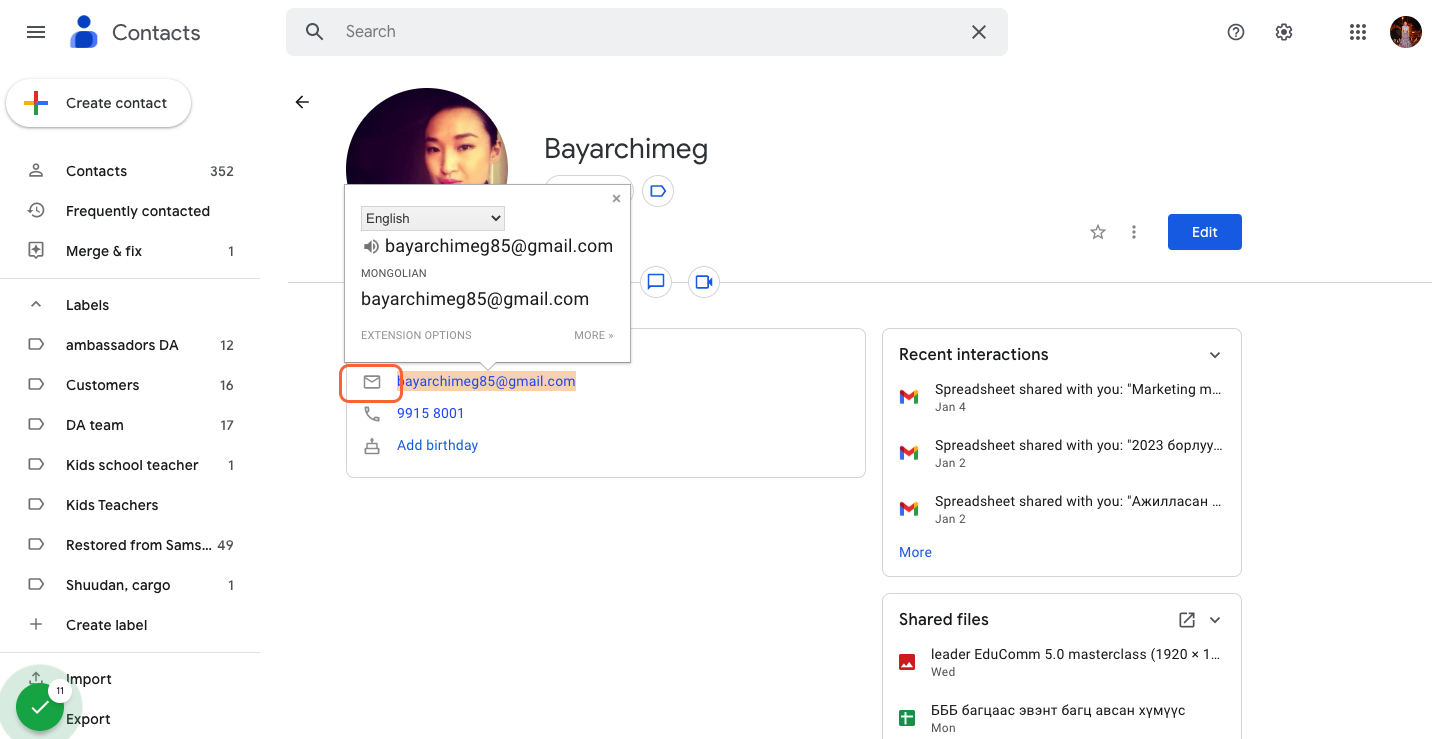
Task: Select the Customers label
Action: click(x=130, y=385)
